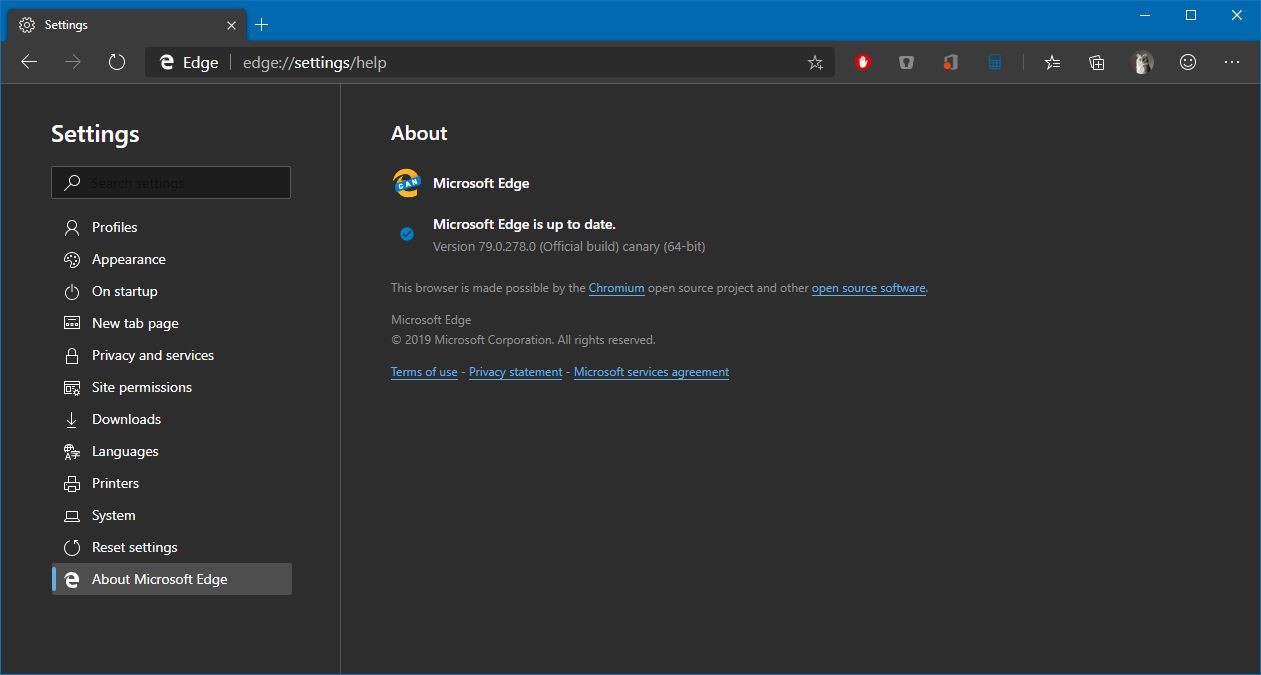Close the Settings tab

[232, 25]
